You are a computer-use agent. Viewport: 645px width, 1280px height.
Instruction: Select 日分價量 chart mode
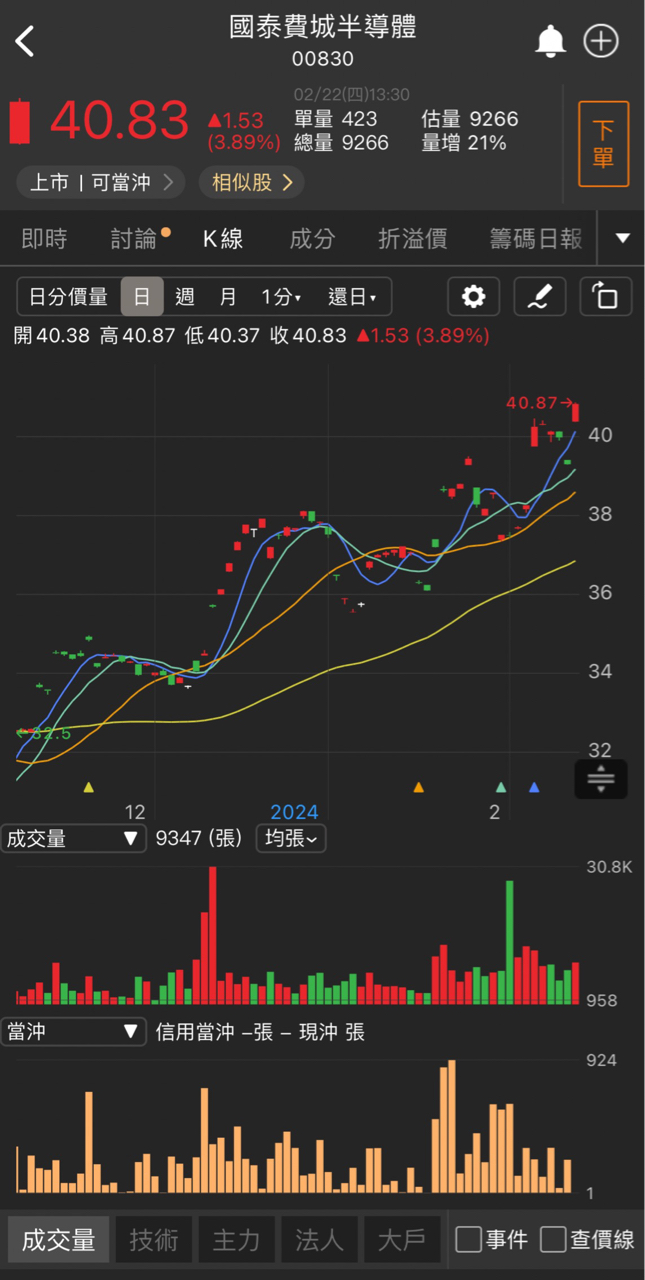pyautogui.click(x=68, y=297)
